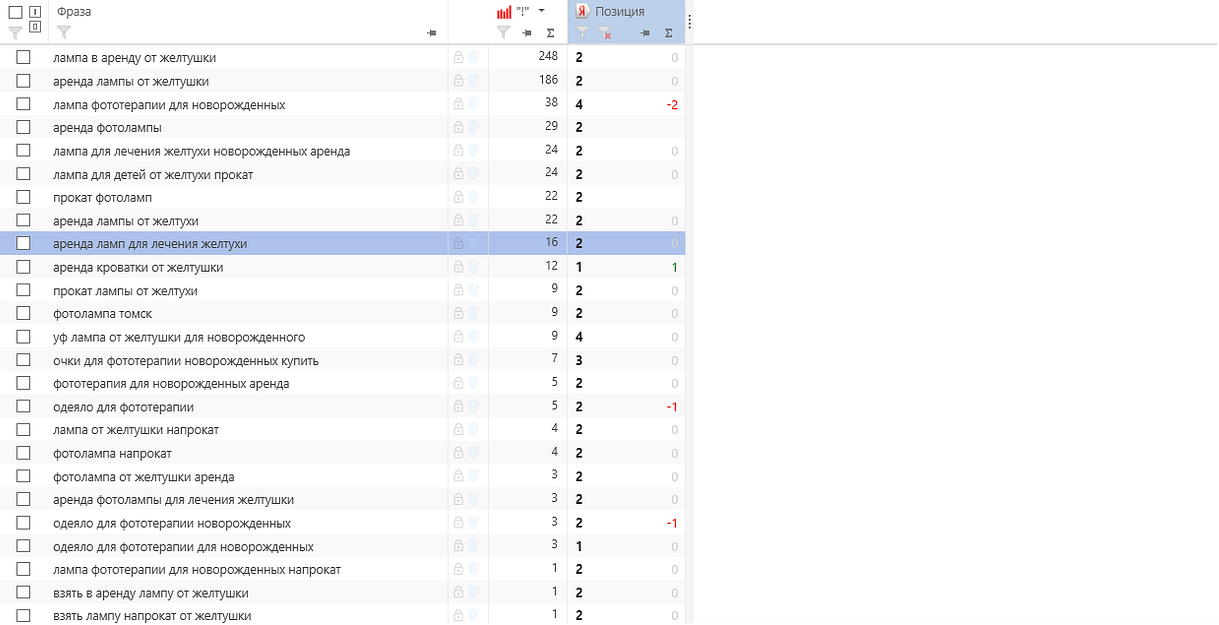Click the filter icon in the frequency column
Viewport: 1219px width, 625px height.
pyautogui.click(x=503, y=32)
